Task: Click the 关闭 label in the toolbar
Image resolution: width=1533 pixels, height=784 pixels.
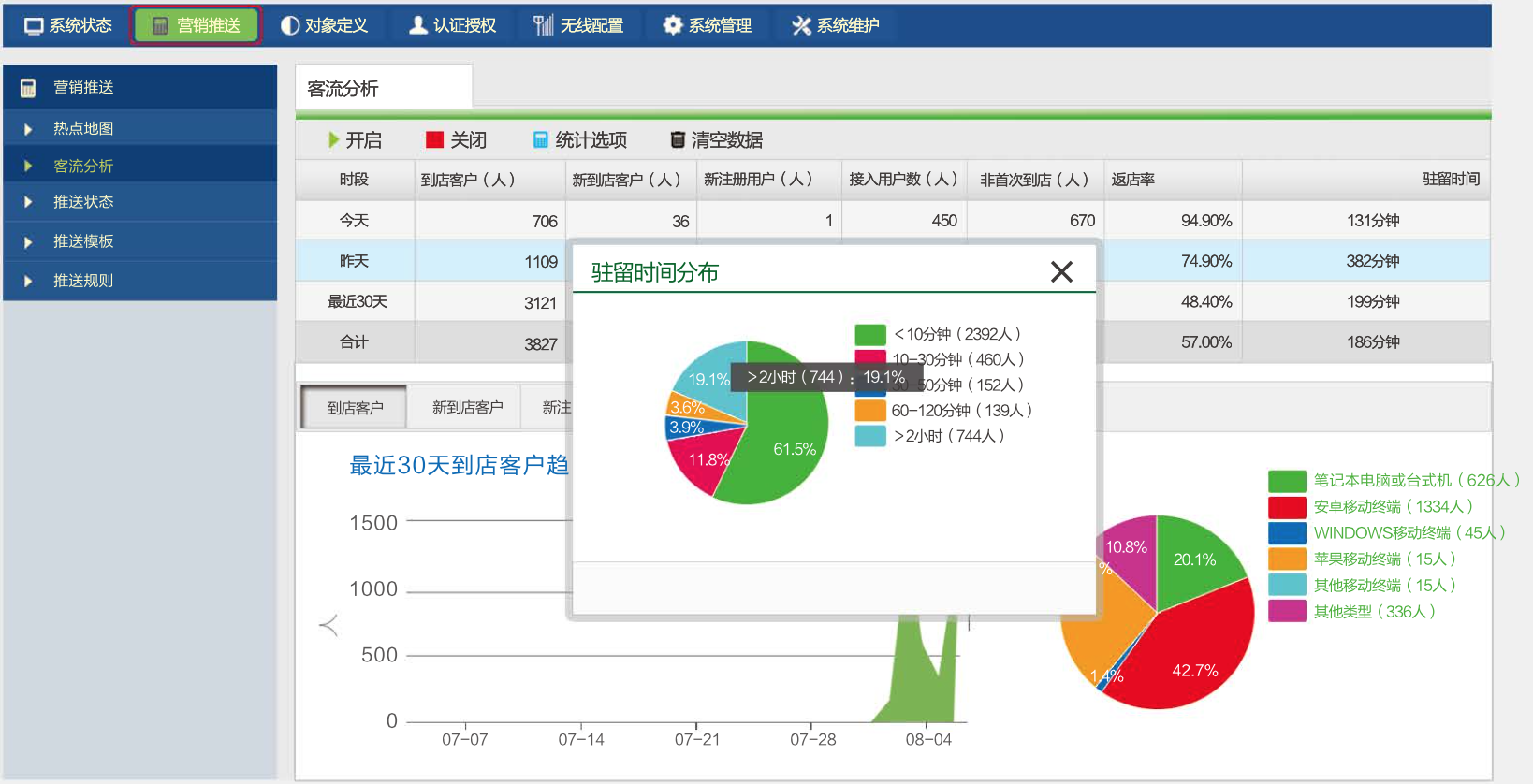Action: (x=468, y=140)
